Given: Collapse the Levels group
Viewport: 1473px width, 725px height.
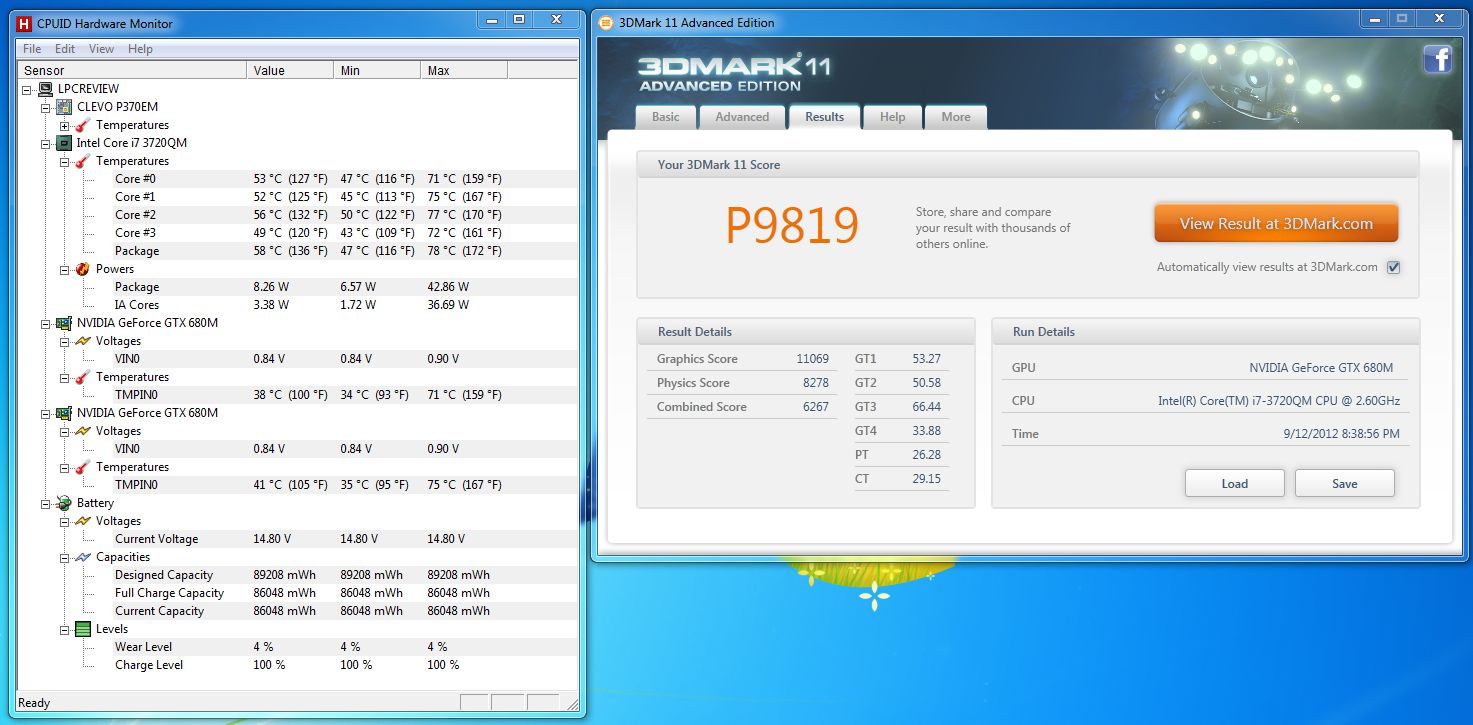Looking at the screenshot, I should pos(65,629).
